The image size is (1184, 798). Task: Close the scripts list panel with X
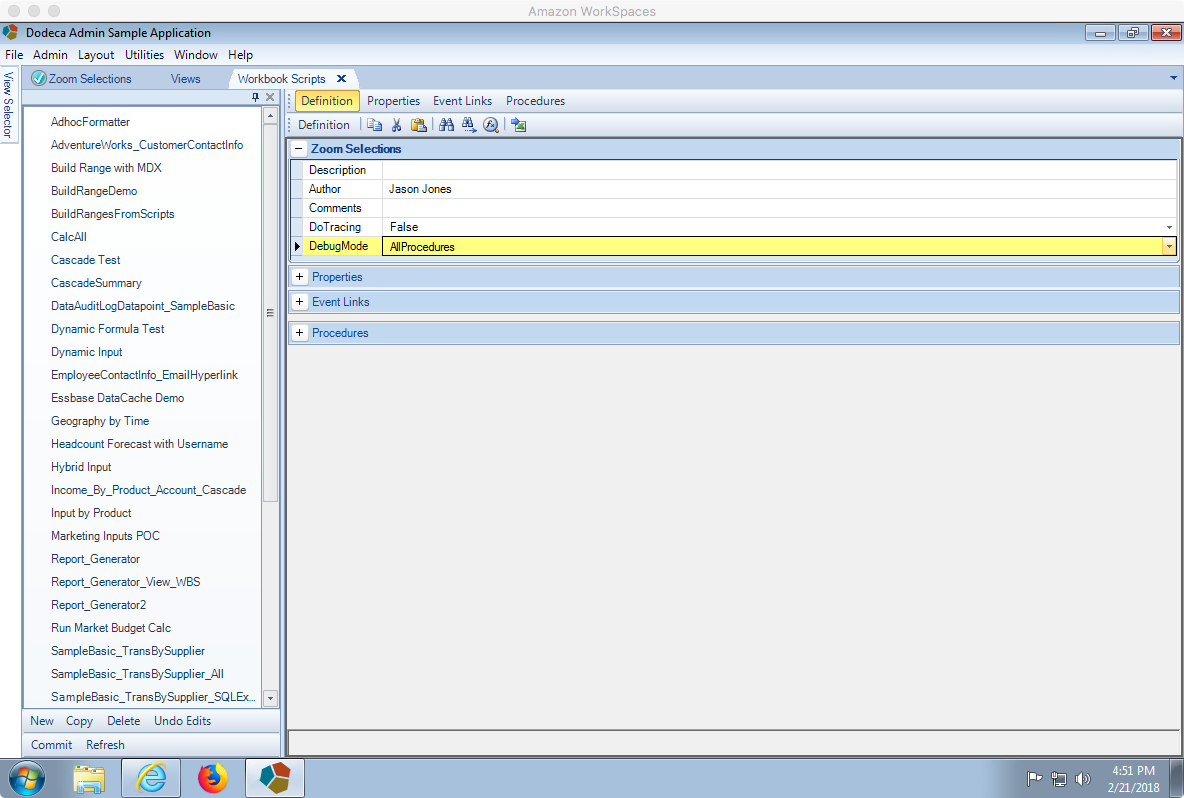pyautogui.click(x=270, y=97)
